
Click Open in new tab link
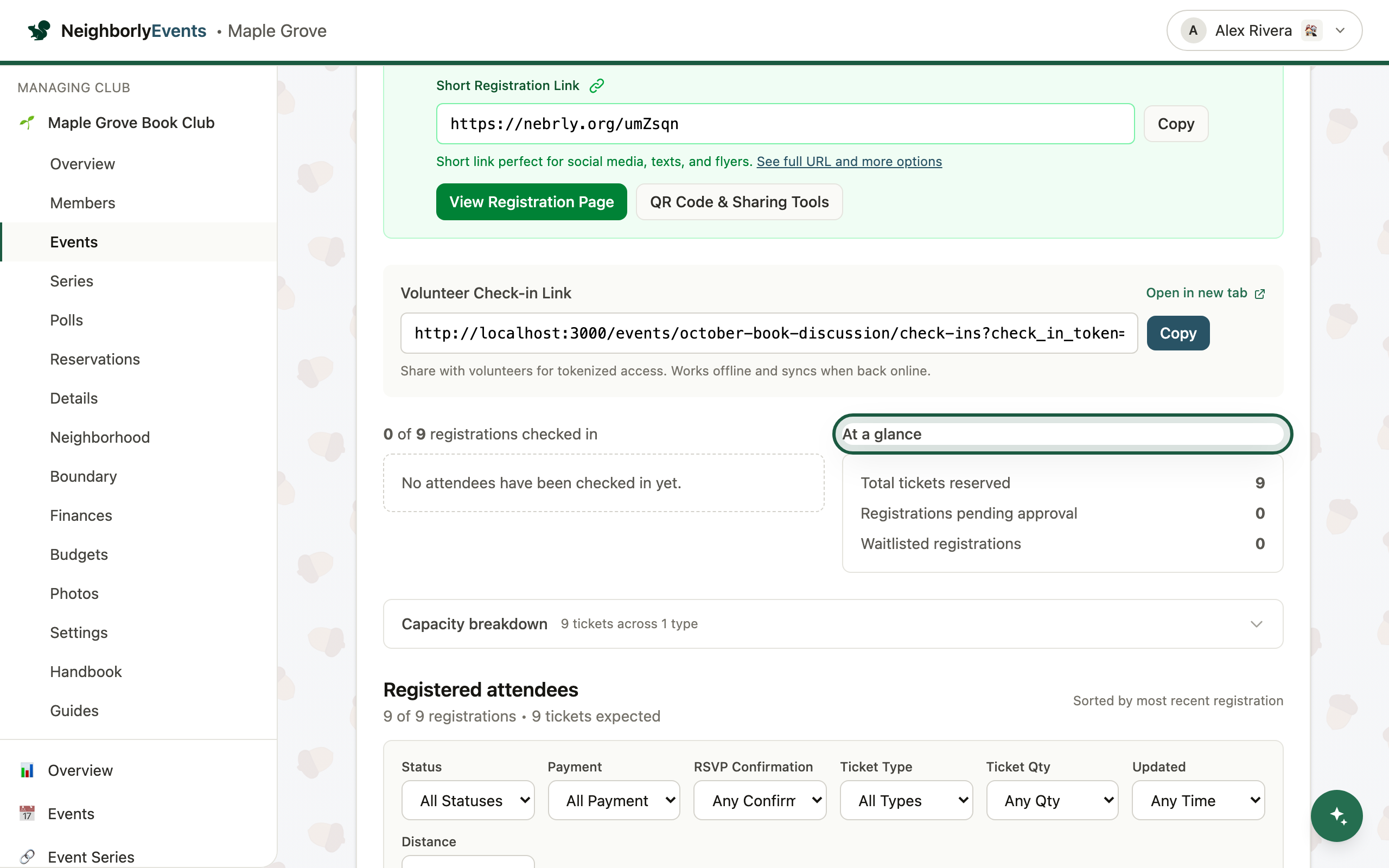pos(1205,293)
